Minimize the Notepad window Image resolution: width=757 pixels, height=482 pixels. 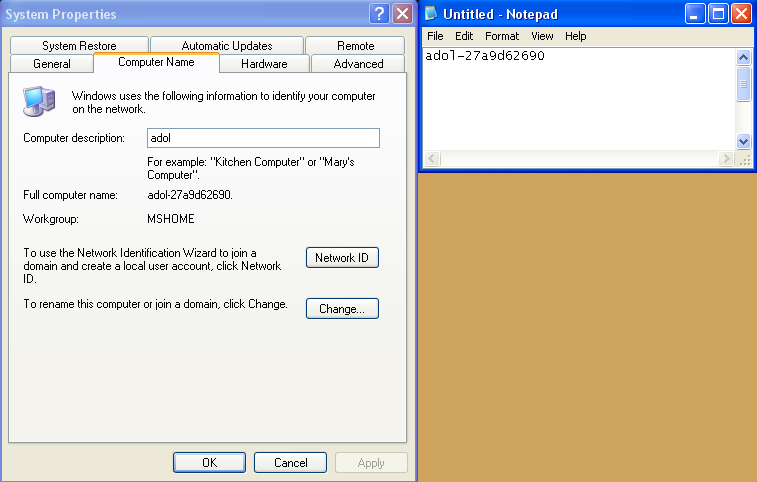point(695,14)
